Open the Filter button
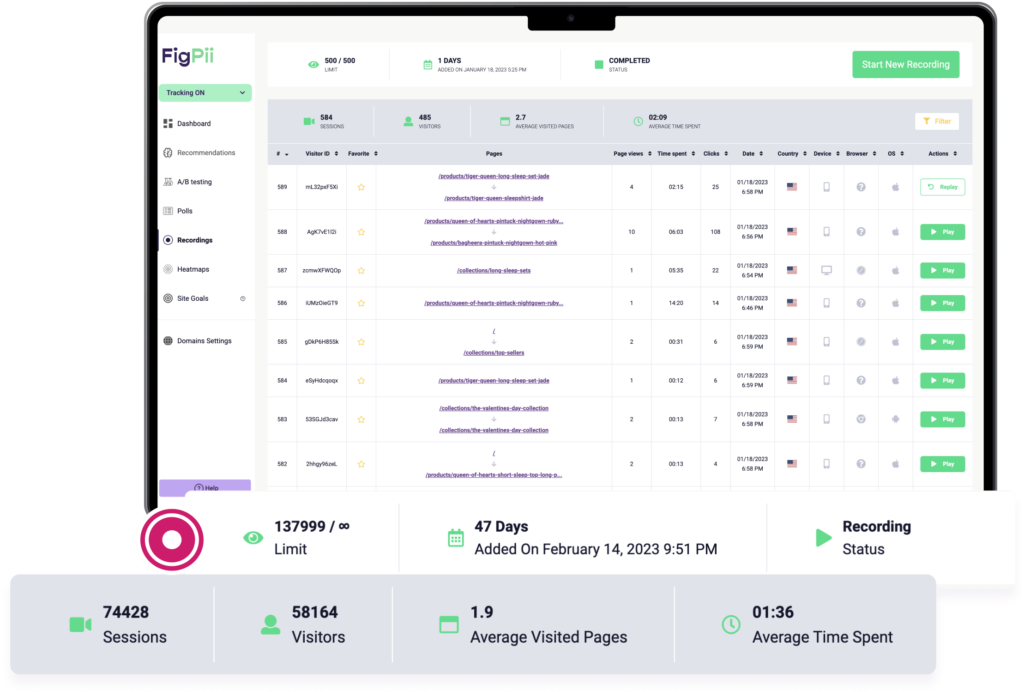Viewport: 1024px width, 692px height. click(936, 121)
